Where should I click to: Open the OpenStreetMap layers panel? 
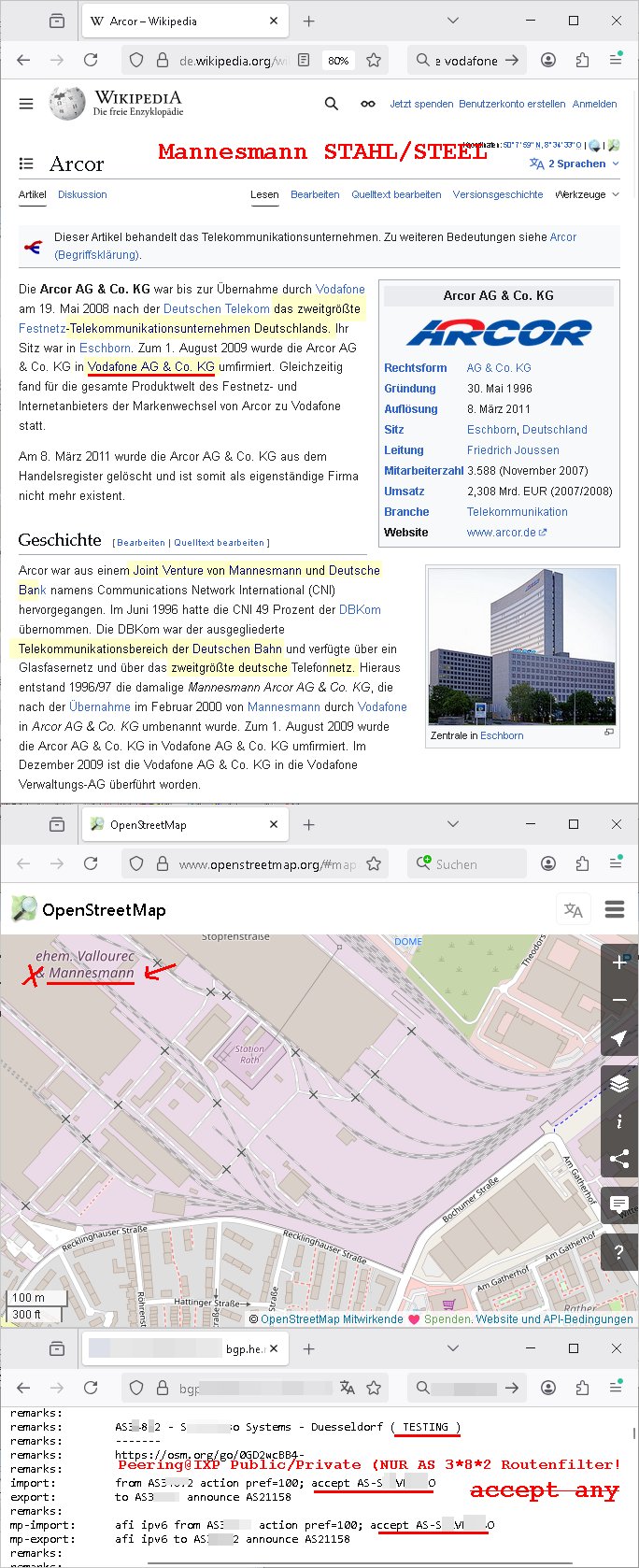click(x=618, y=1083)
